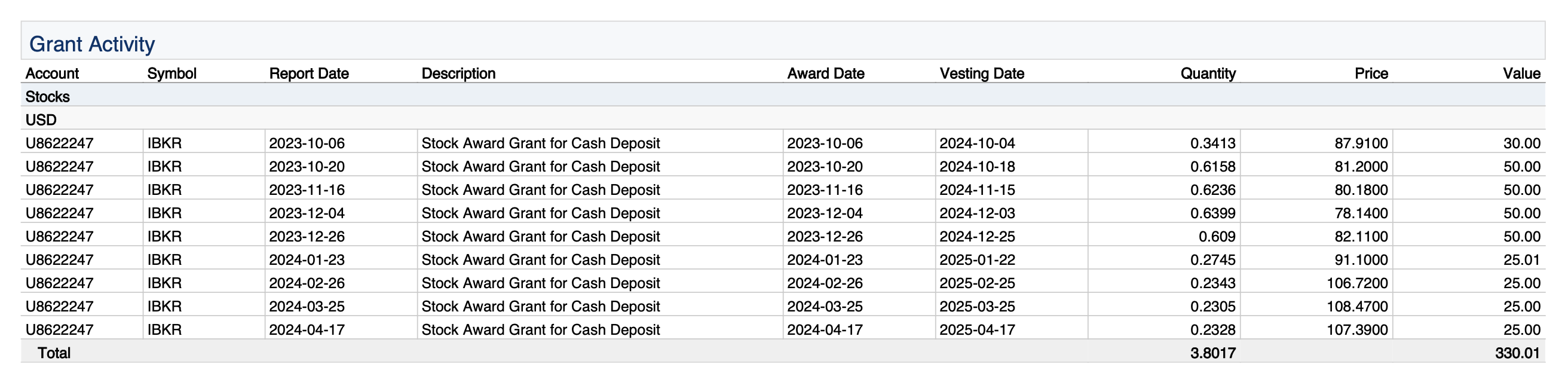The image size is (1568, 385).
Task: Click quantity 0.2745
Action: (1212, 259)
